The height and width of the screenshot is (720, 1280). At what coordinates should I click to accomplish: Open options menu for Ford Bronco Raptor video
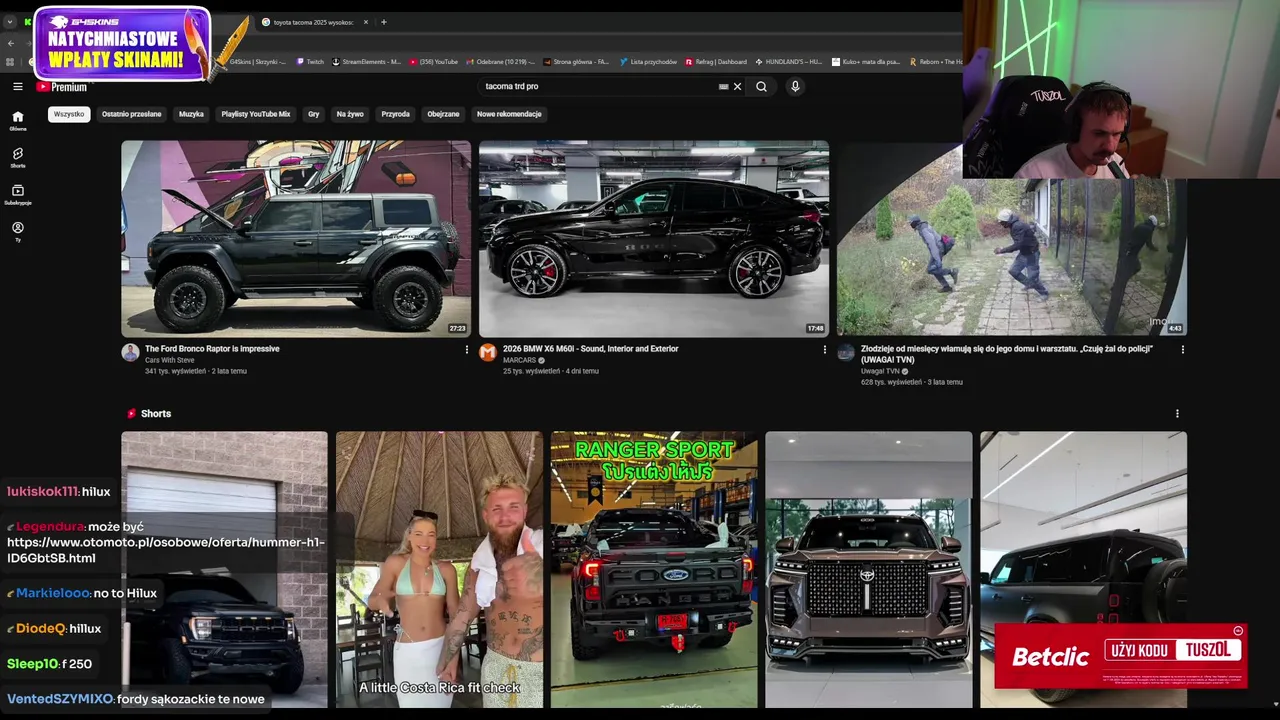(x=466, y=350)
